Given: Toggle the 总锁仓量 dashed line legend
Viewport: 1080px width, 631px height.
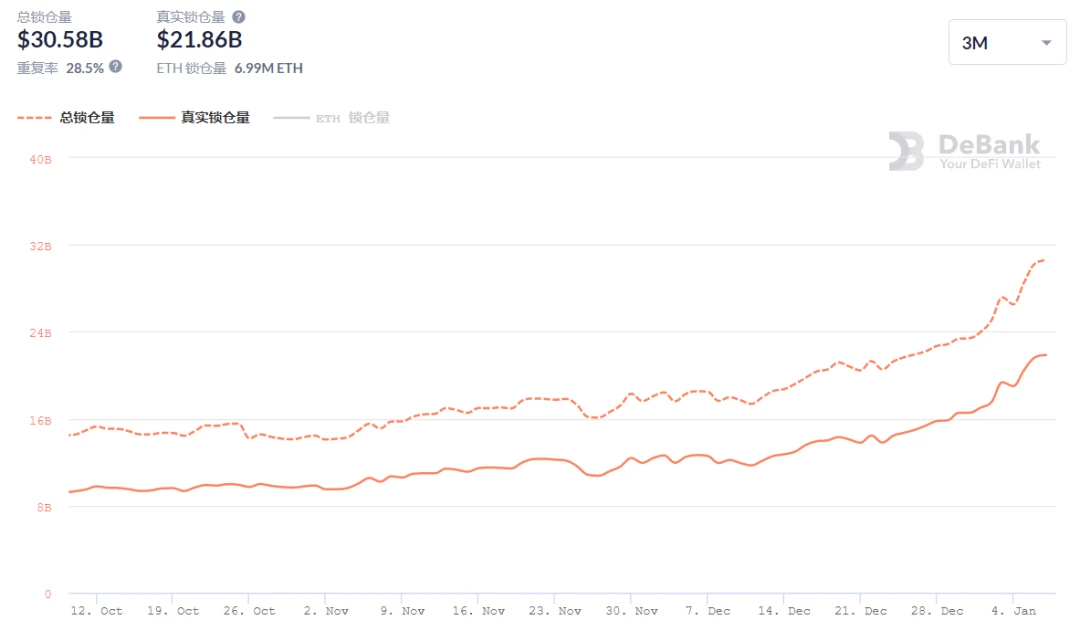Looking at the screenshot, I should tap(66, 118).
